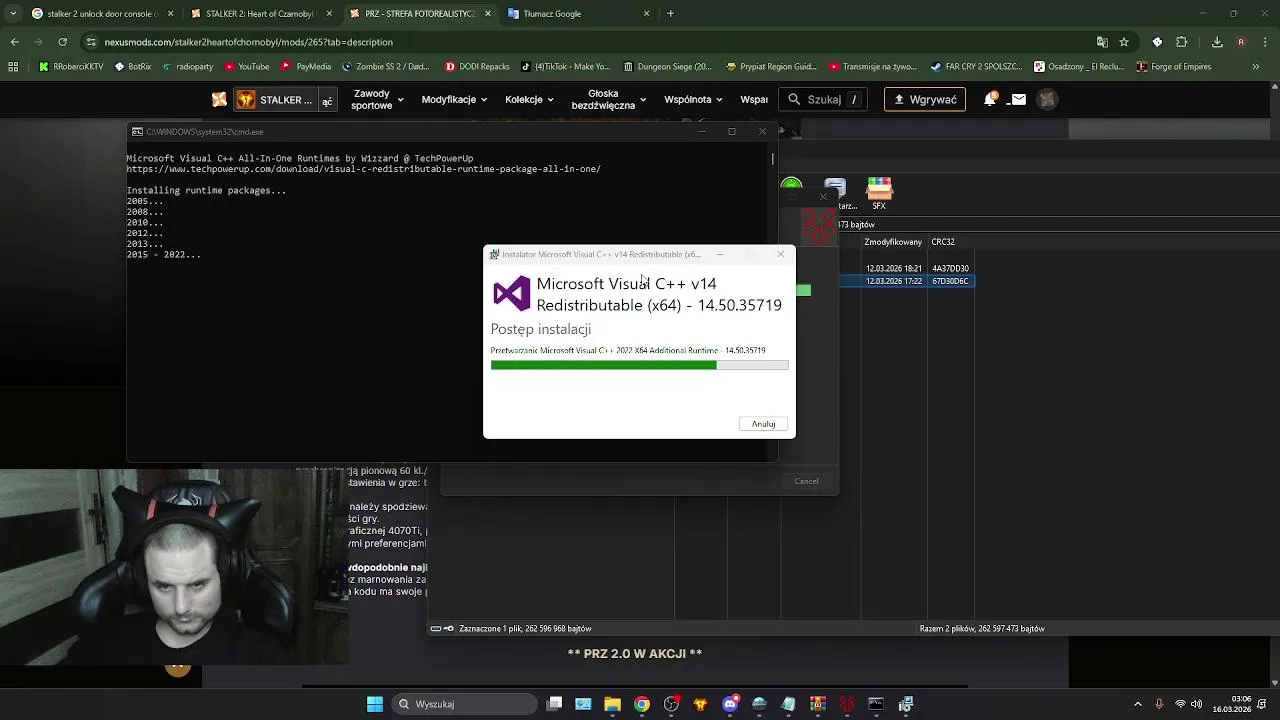Open the clock showing 03:06

tap(1231, 704)
